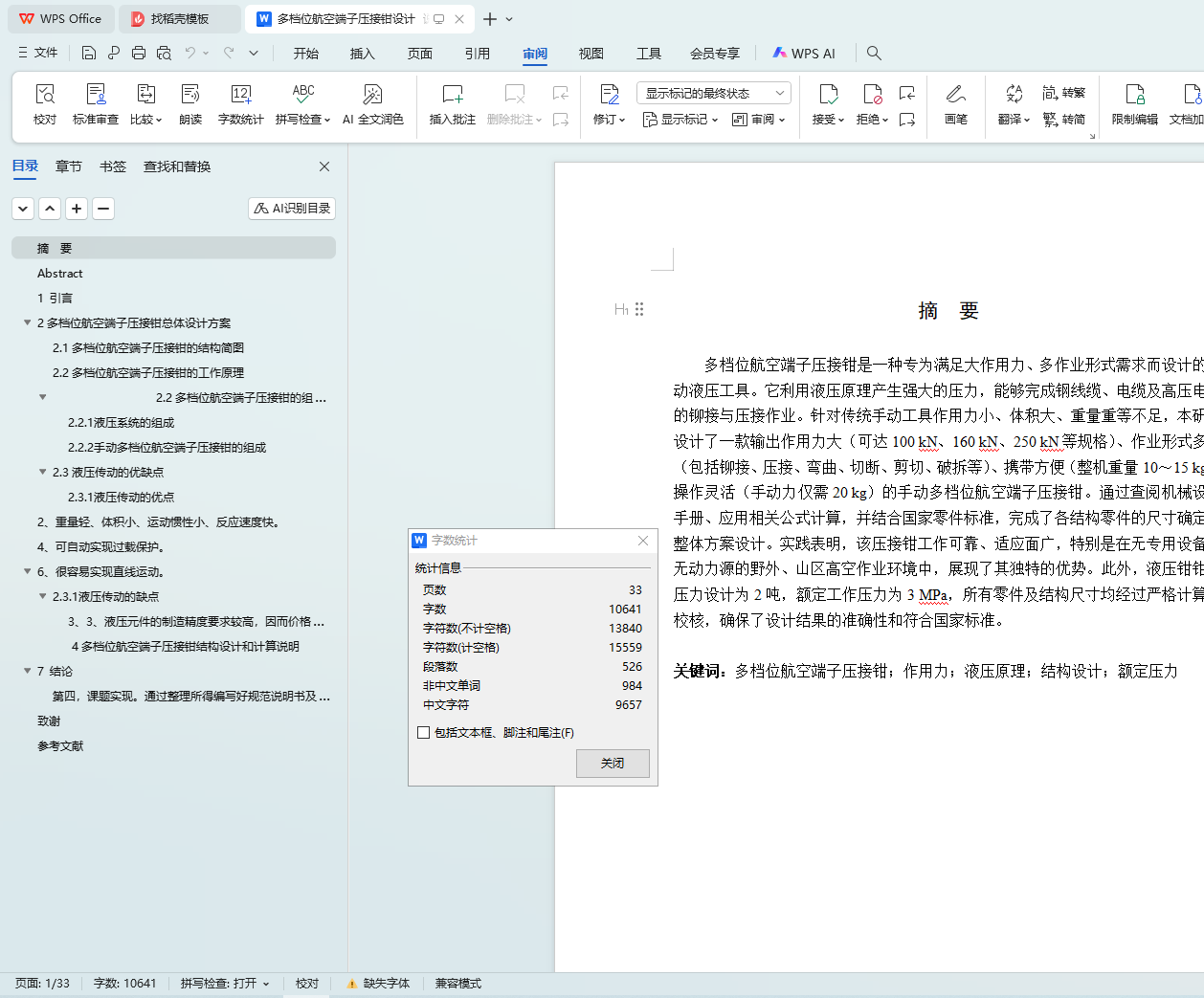
Task: Click the print preview icon in quick toolbar
Action: point(164,53)
